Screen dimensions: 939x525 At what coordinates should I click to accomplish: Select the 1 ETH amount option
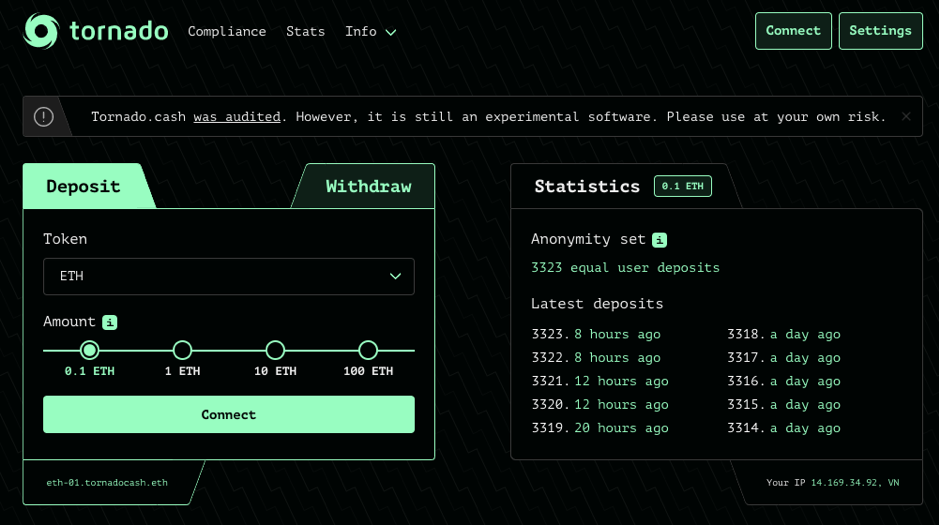pos(183,350)
